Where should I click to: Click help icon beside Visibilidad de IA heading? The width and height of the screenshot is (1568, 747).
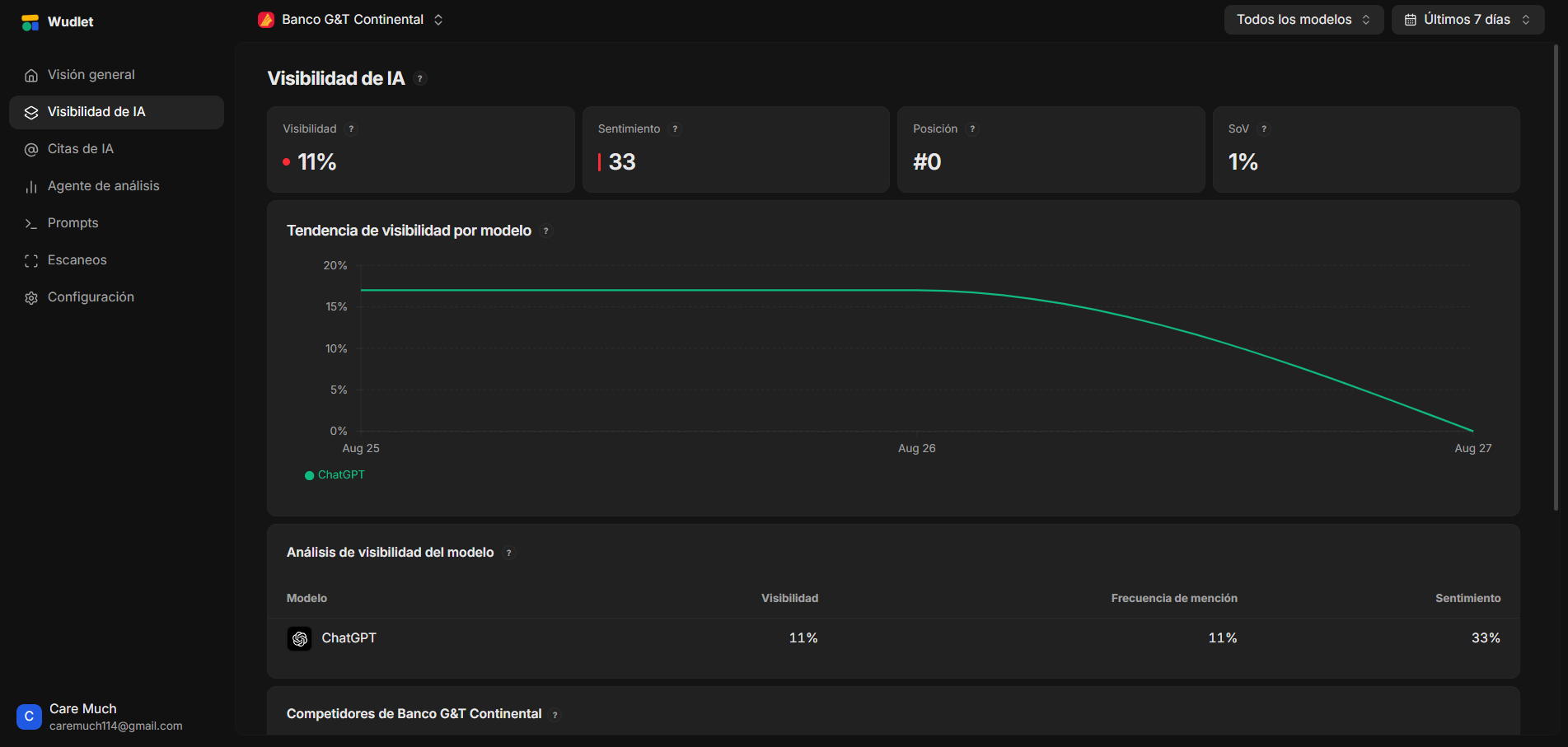(x=420, y=78)
